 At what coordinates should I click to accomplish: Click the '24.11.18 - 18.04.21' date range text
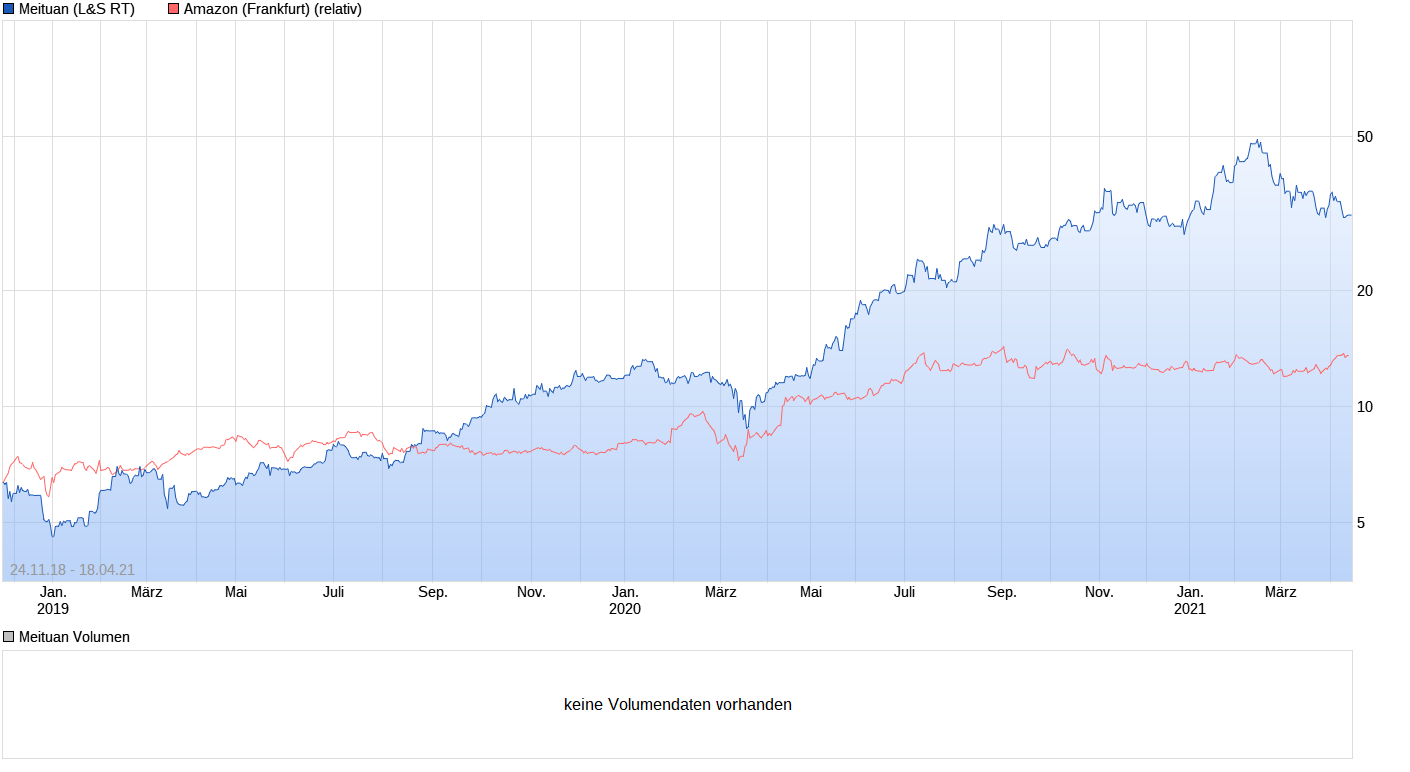point(72,570)
